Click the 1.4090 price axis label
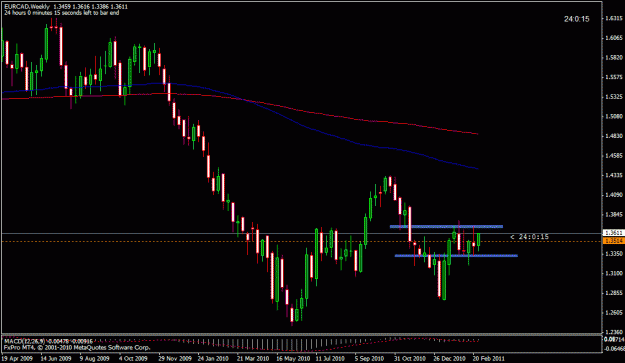 [x=614, y=195]
